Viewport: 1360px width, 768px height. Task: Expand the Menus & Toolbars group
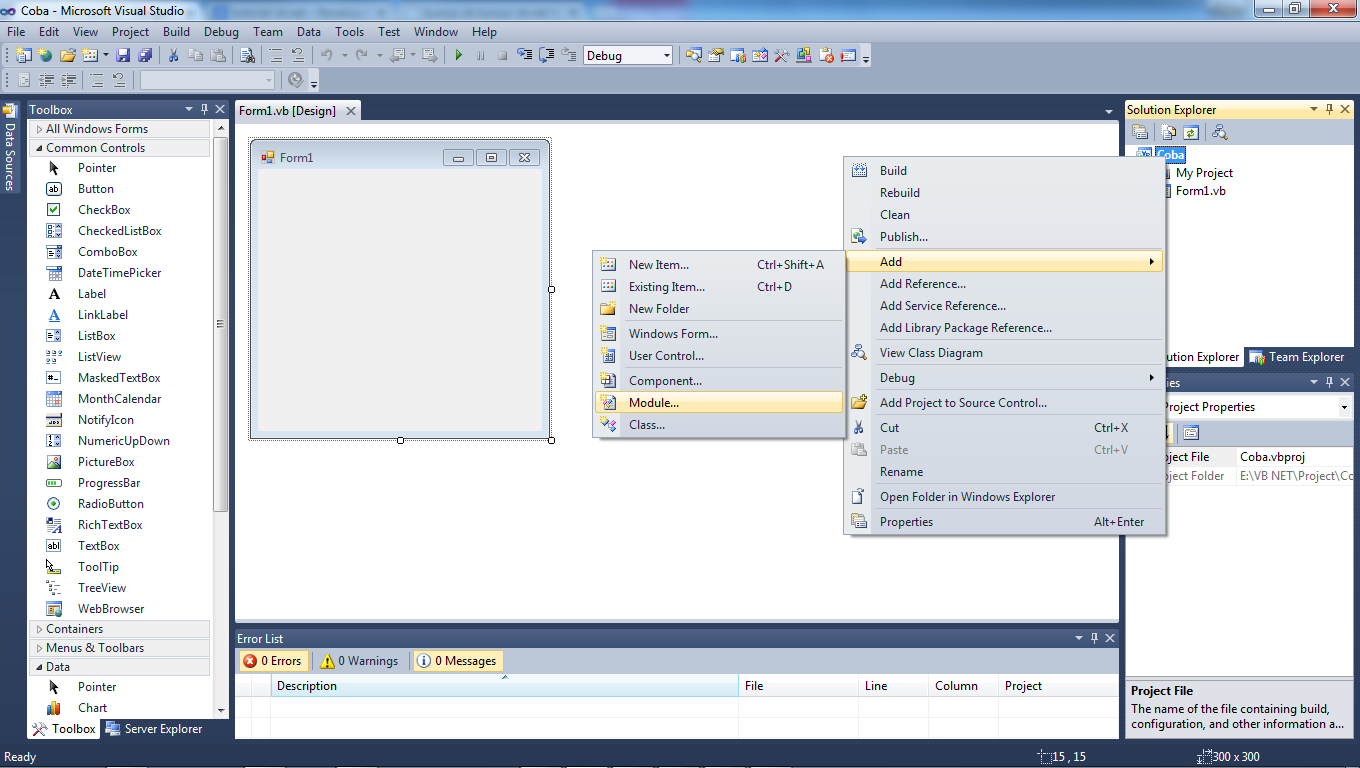pos(120,648)
